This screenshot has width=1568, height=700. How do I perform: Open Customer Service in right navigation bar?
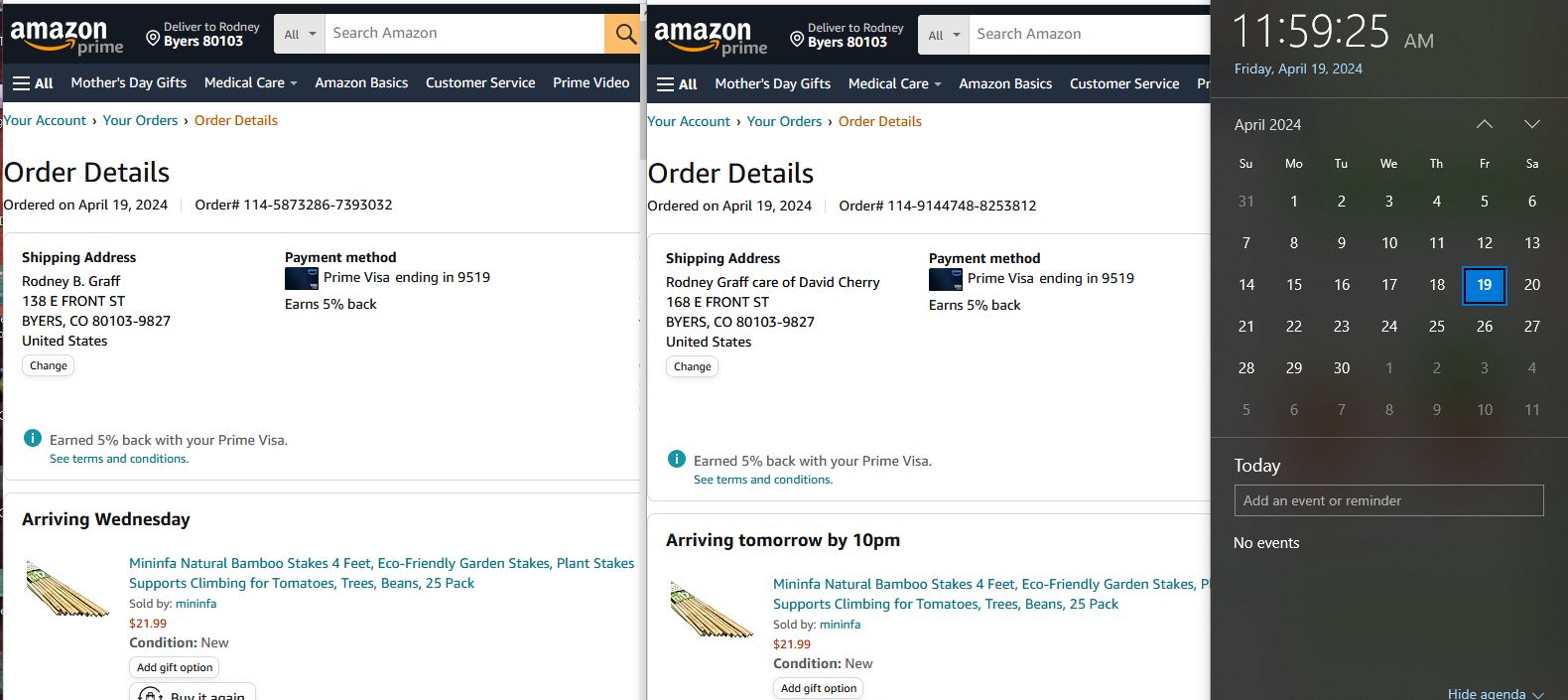coord(1123,84)
